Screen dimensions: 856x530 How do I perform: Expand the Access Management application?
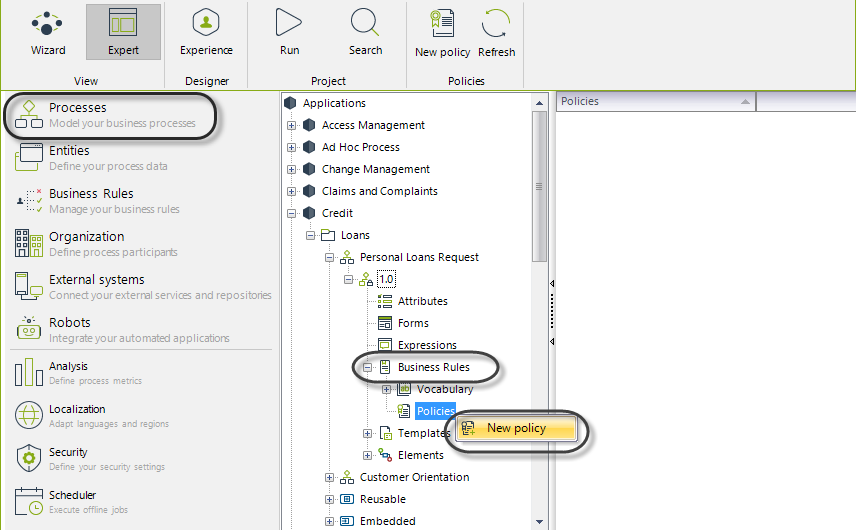point(292,126)
